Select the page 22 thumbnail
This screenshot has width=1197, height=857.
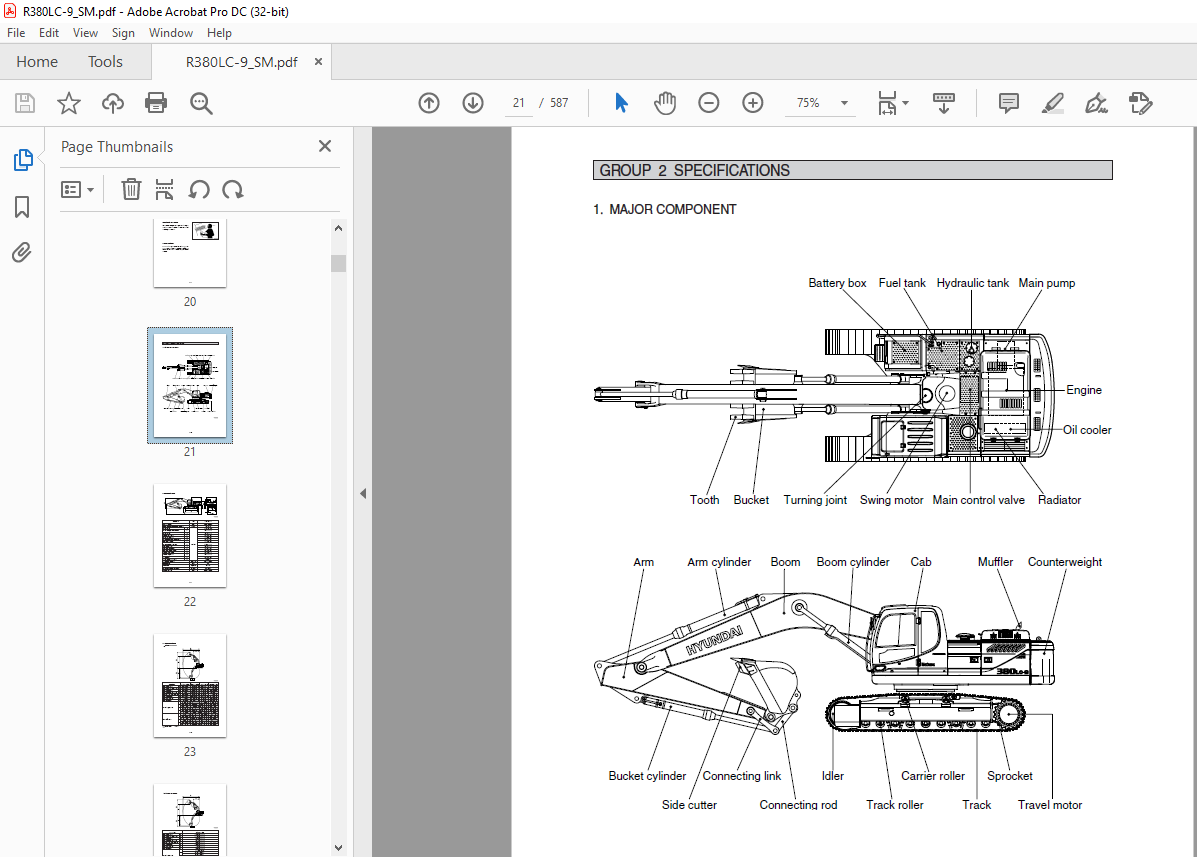point(190,536)
